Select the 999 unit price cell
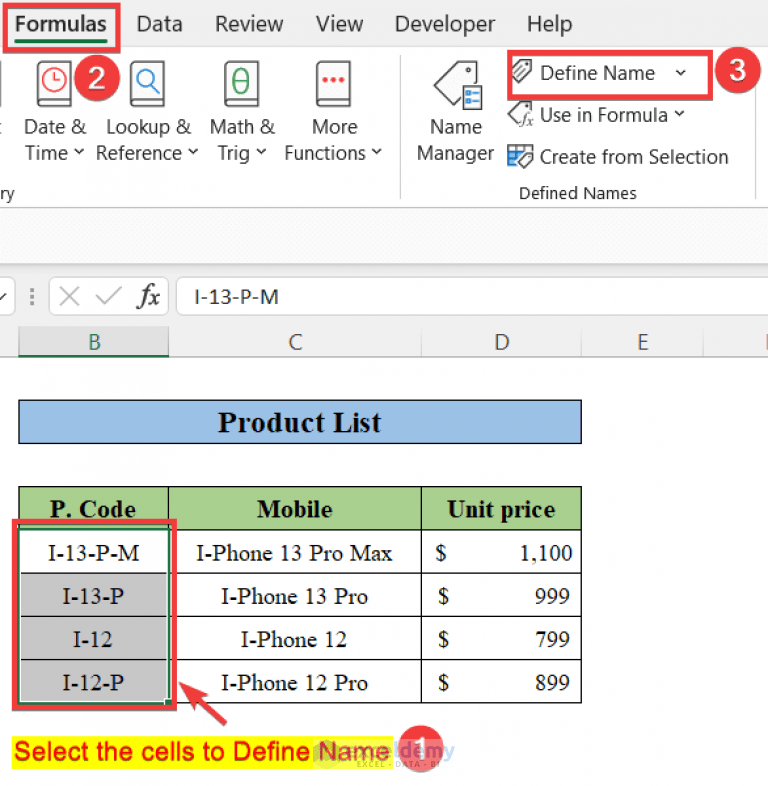Viewport: 768px width, 786px height. coord(501,596)
